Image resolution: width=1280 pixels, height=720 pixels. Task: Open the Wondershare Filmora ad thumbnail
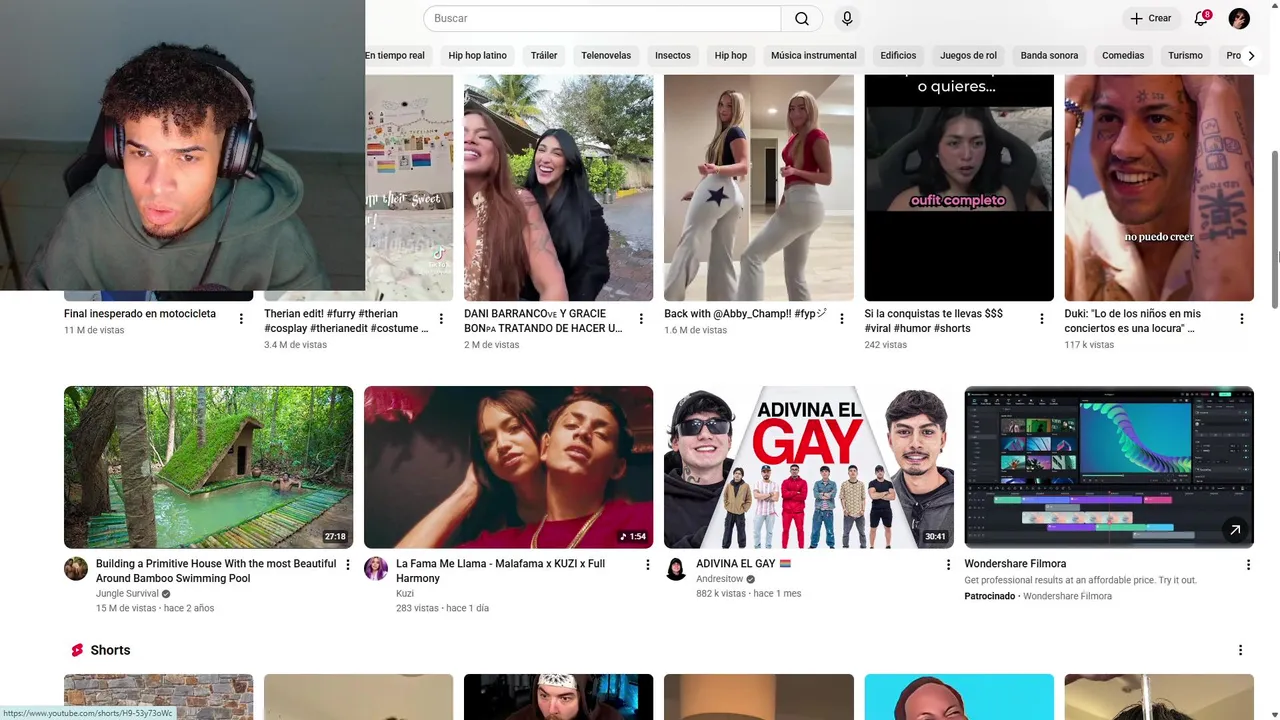click(x=1109, y=467)
